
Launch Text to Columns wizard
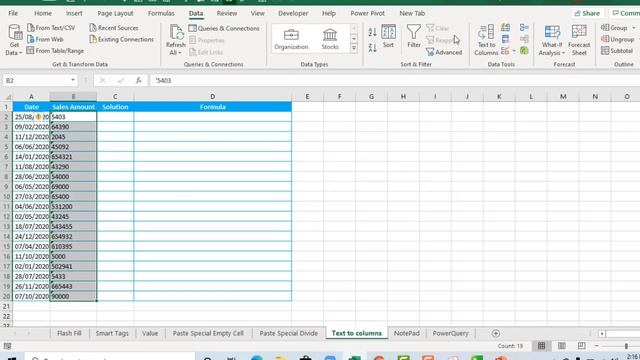tap(486, 40)
